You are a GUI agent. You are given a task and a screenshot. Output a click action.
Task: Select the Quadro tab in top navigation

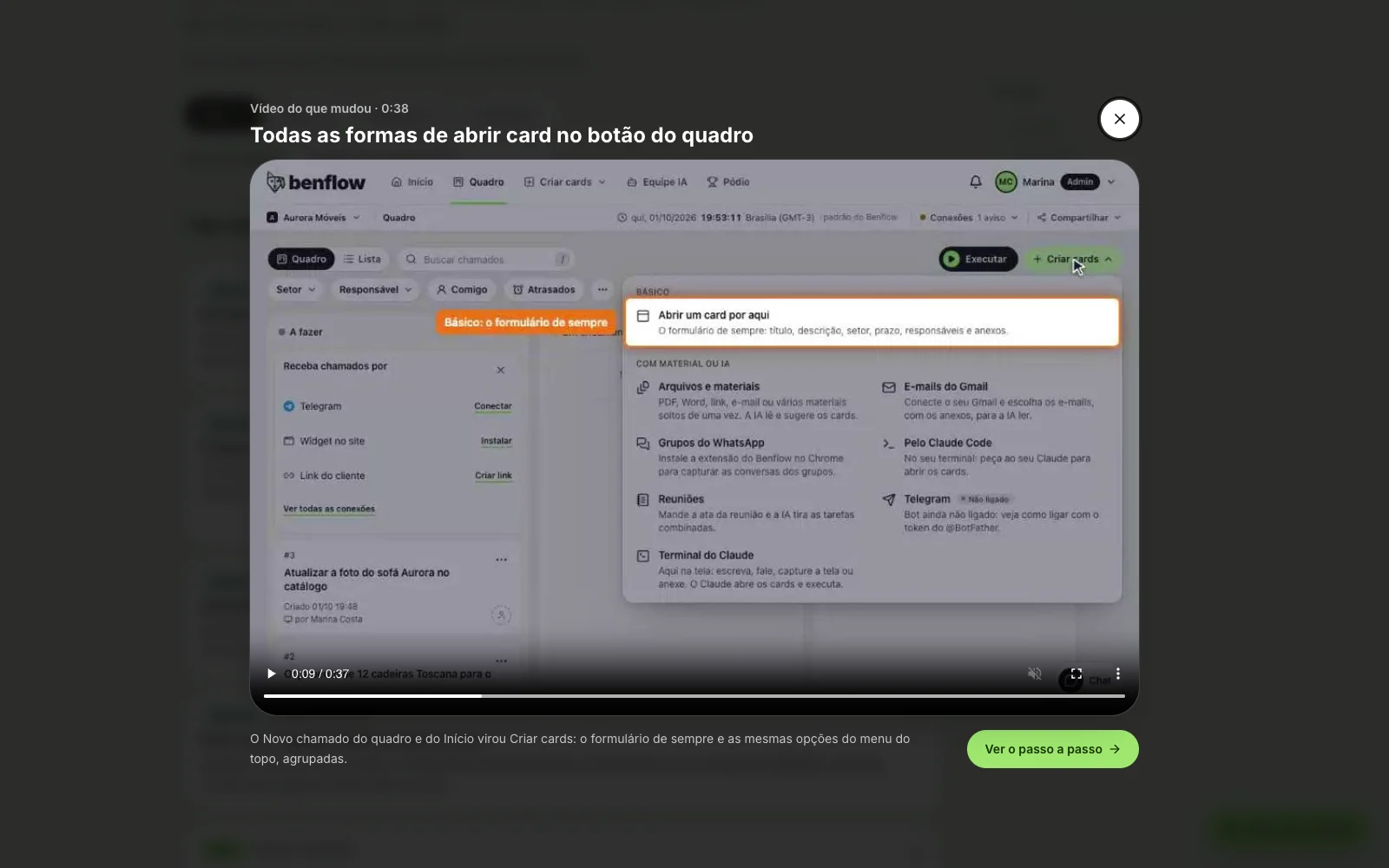[x=478, y=182]
